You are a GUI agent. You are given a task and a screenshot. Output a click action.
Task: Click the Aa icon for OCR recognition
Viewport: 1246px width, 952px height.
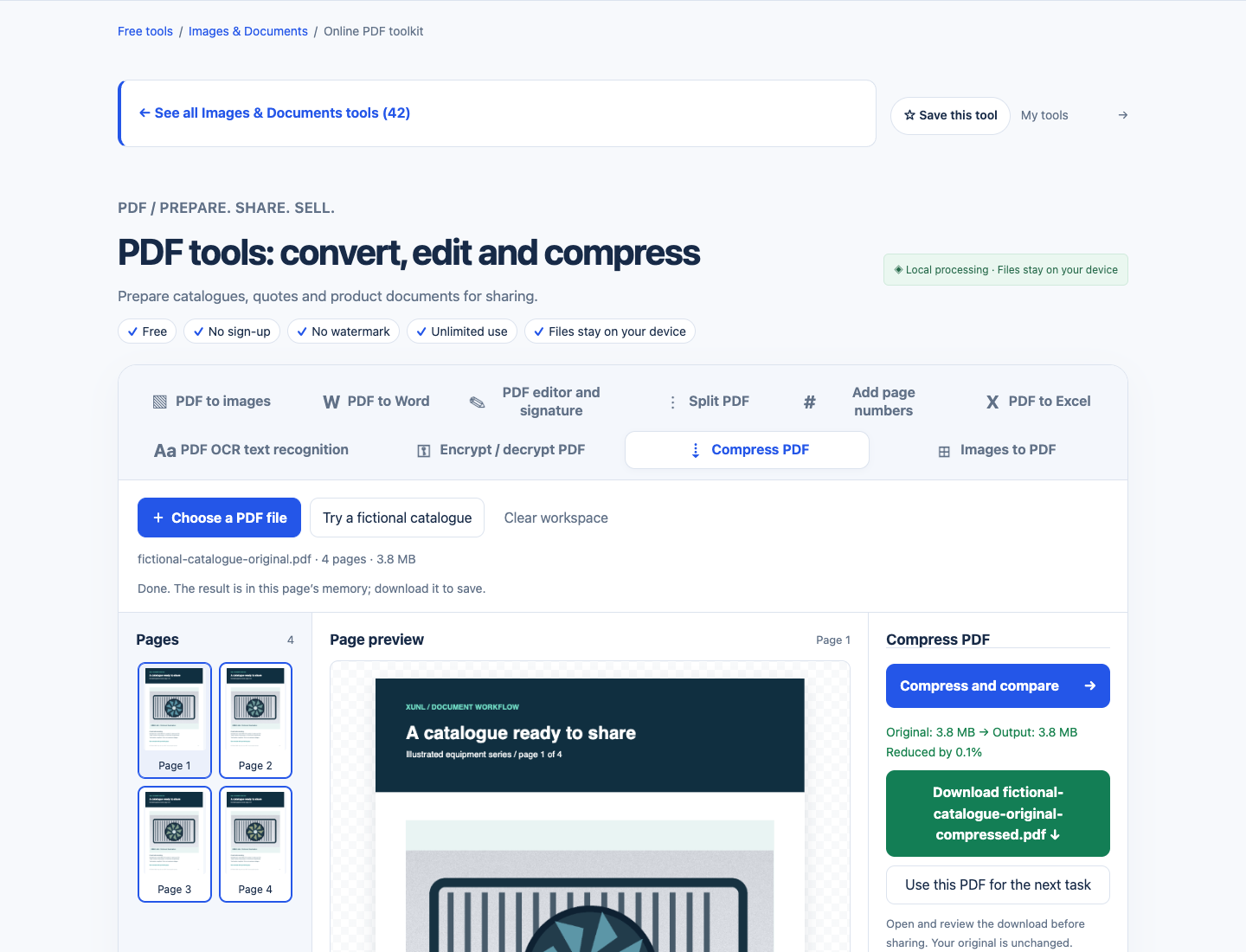164,450
